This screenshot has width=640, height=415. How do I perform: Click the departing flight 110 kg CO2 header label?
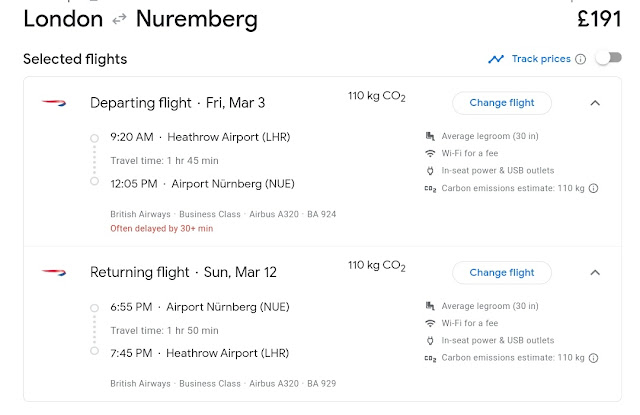(x=377, y=97)
